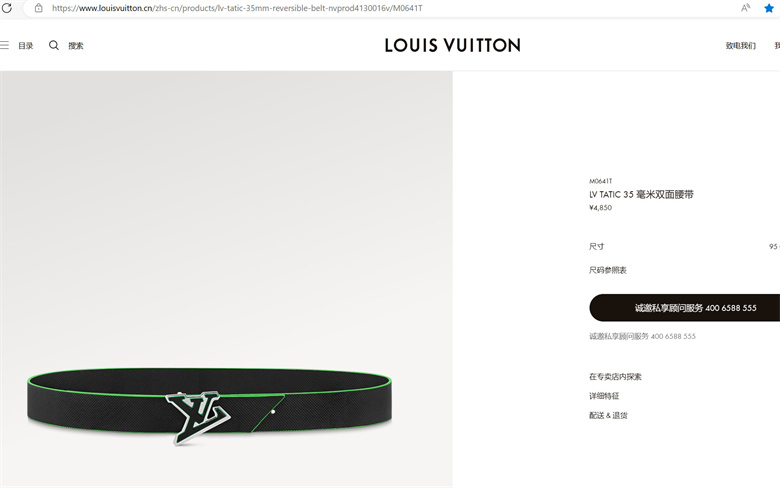Click the blue favorites star icon
The image size is (780, 488).
pos(769,8)
